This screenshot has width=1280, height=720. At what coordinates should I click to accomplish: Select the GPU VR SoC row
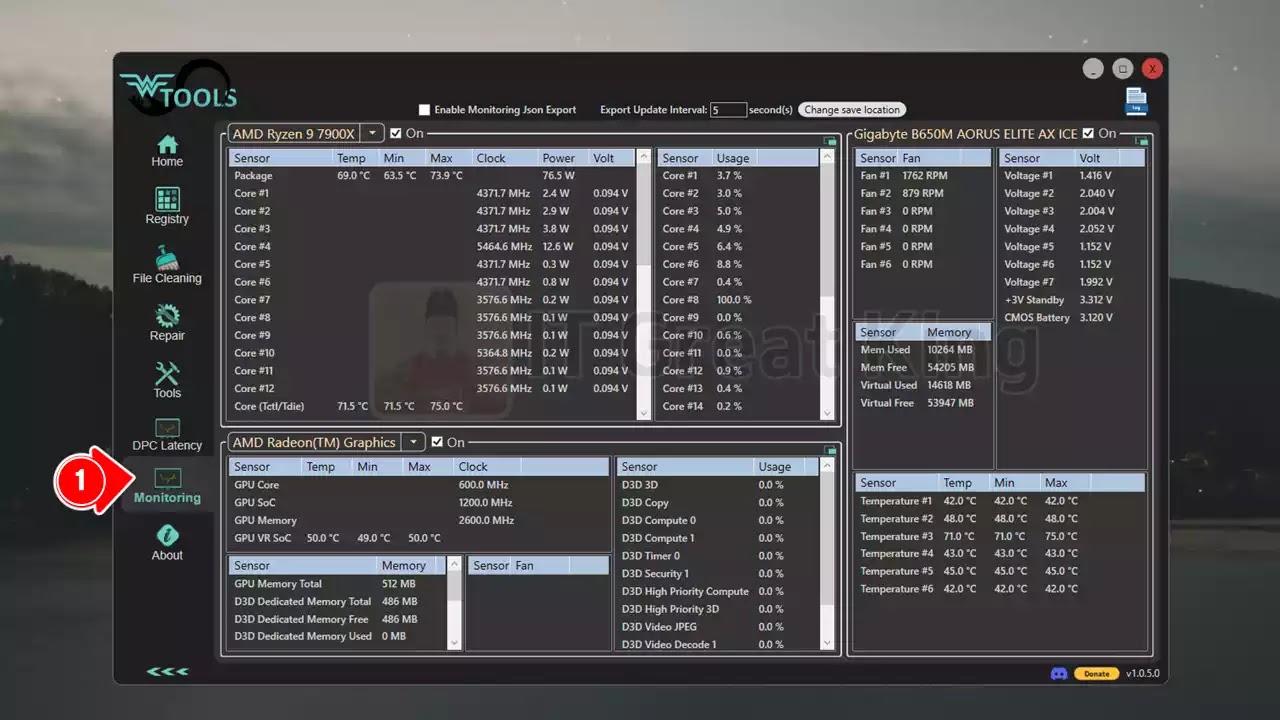click(x=419, y=538)
